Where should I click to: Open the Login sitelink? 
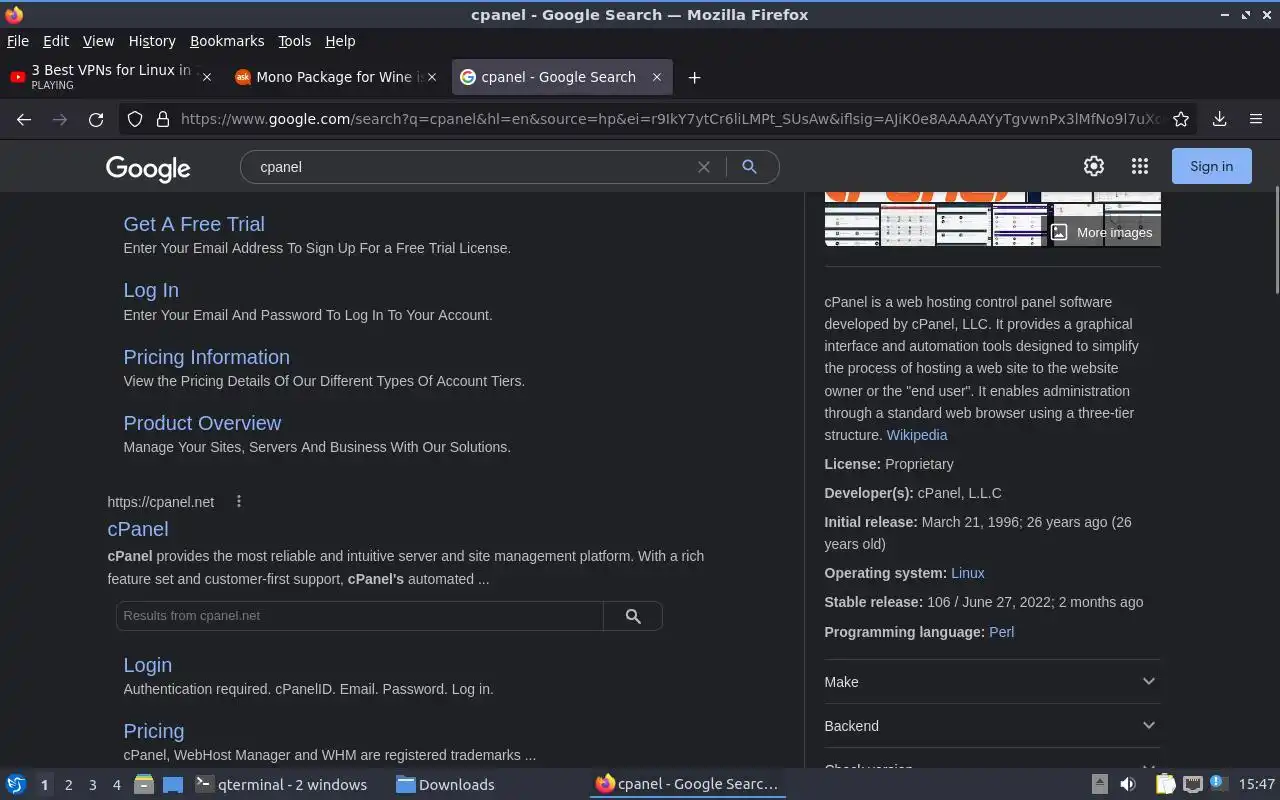point(148,665)
